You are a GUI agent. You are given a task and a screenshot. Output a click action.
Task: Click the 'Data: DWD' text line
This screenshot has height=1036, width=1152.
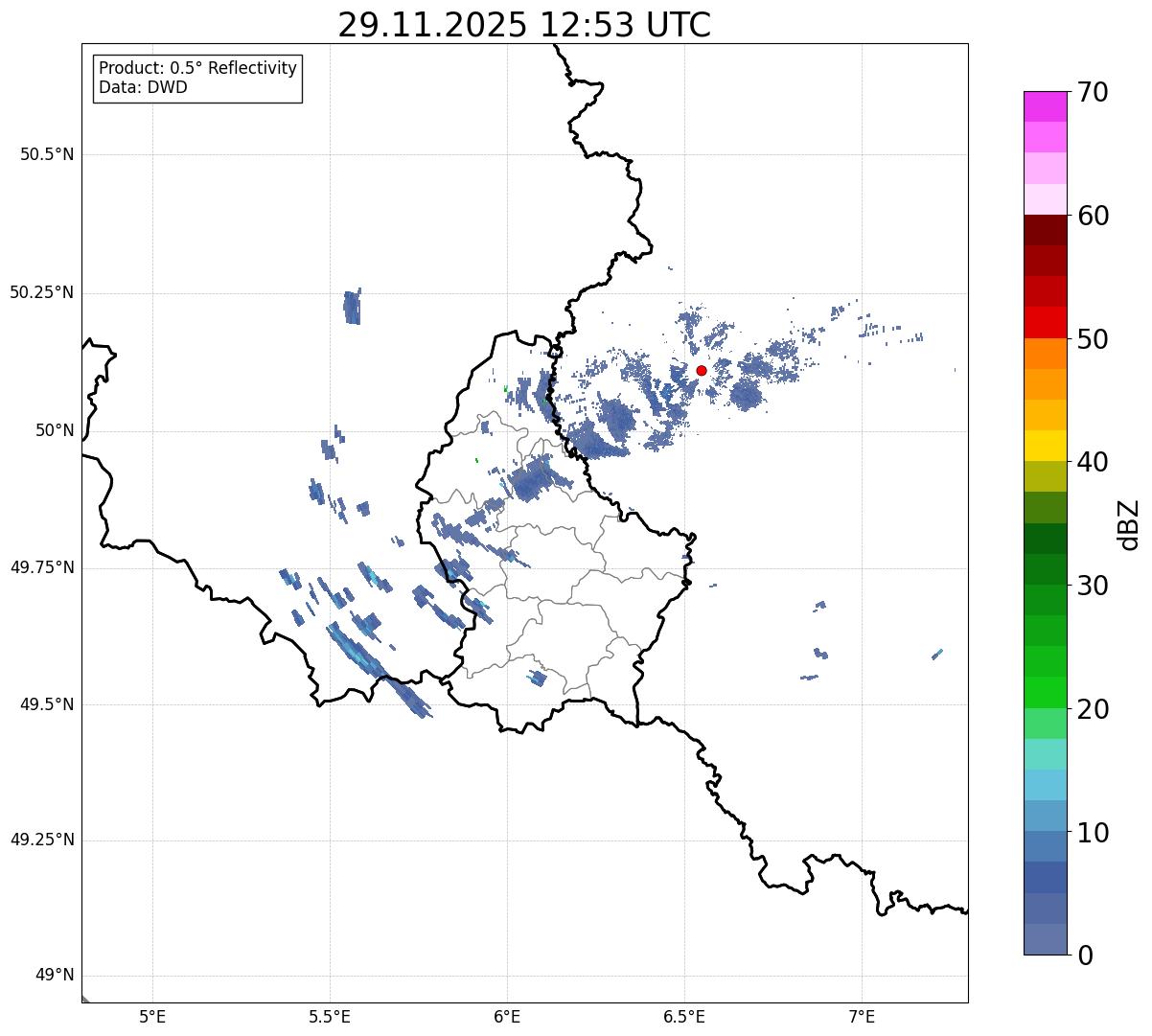click(143, 88)
